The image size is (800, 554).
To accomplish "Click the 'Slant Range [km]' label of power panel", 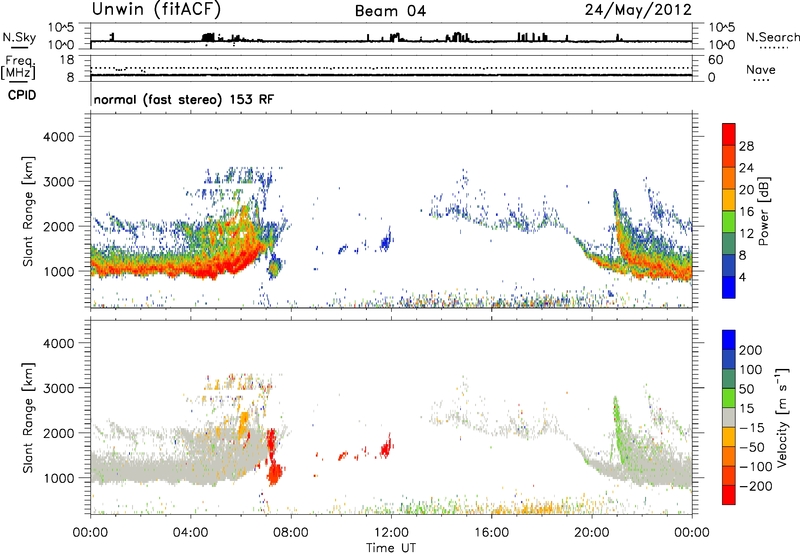I will tap(28, 211).
